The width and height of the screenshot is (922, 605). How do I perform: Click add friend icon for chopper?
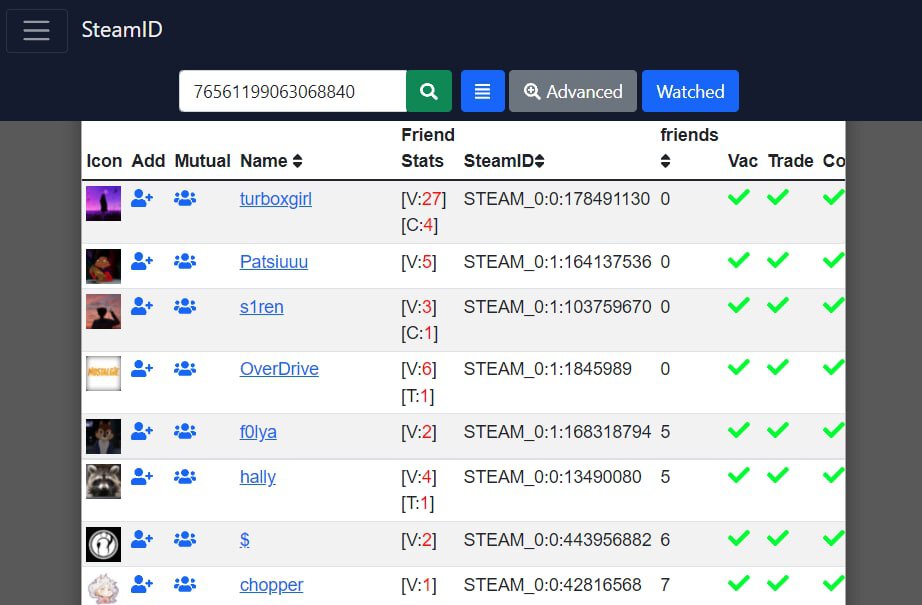142,584
